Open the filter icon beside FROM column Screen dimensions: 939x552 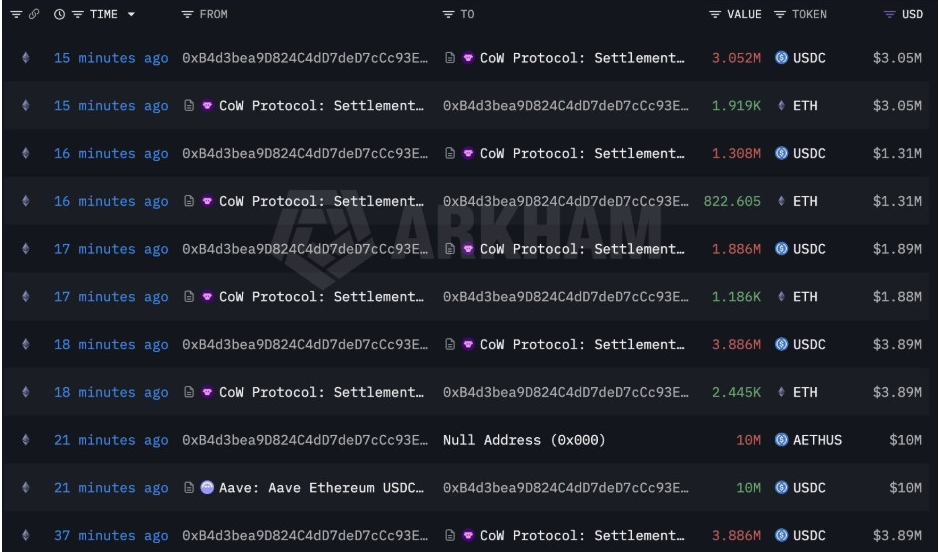click(187, 14)
